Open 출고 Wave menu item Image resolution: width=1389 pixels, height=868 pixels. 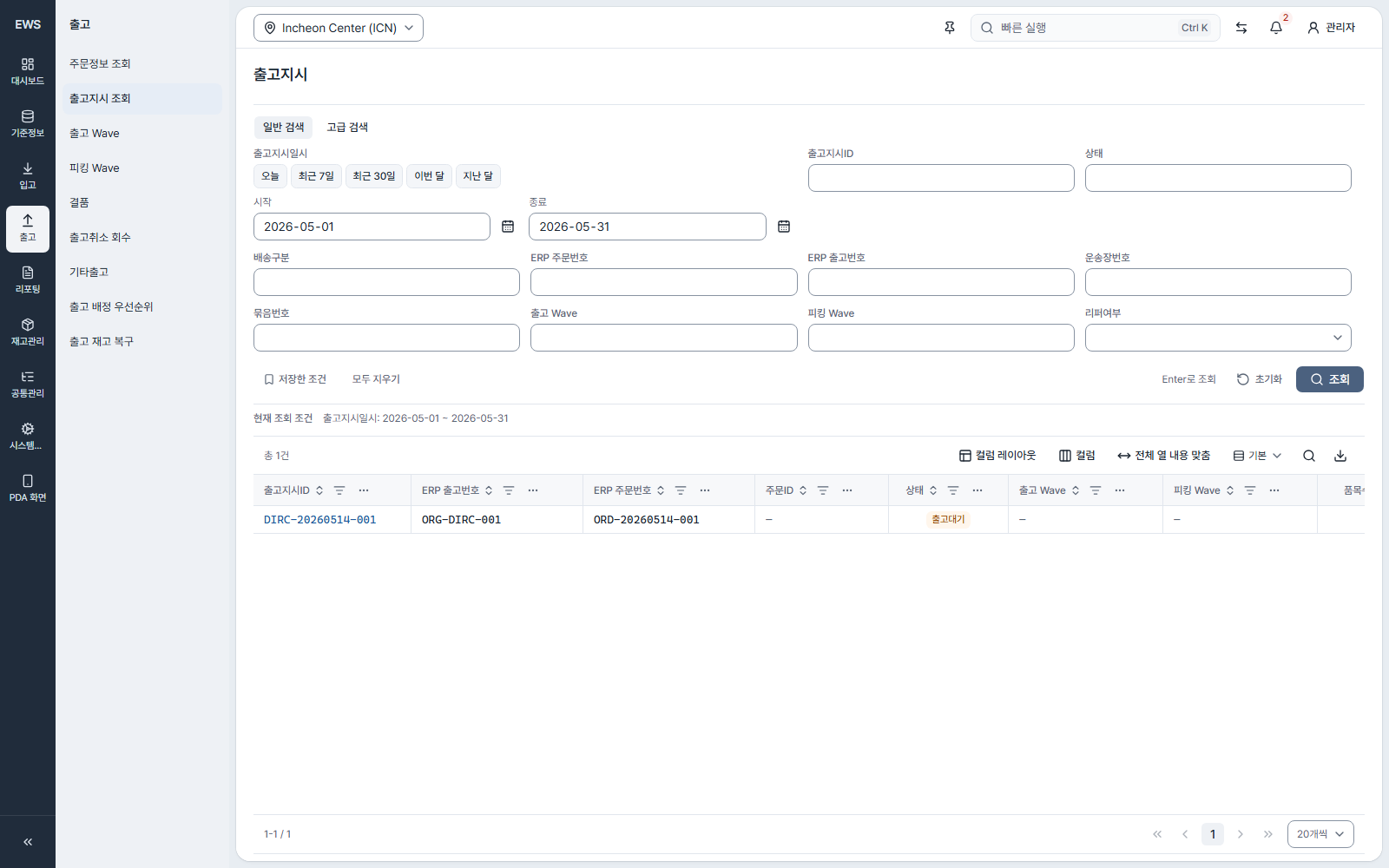click(142, 133)
